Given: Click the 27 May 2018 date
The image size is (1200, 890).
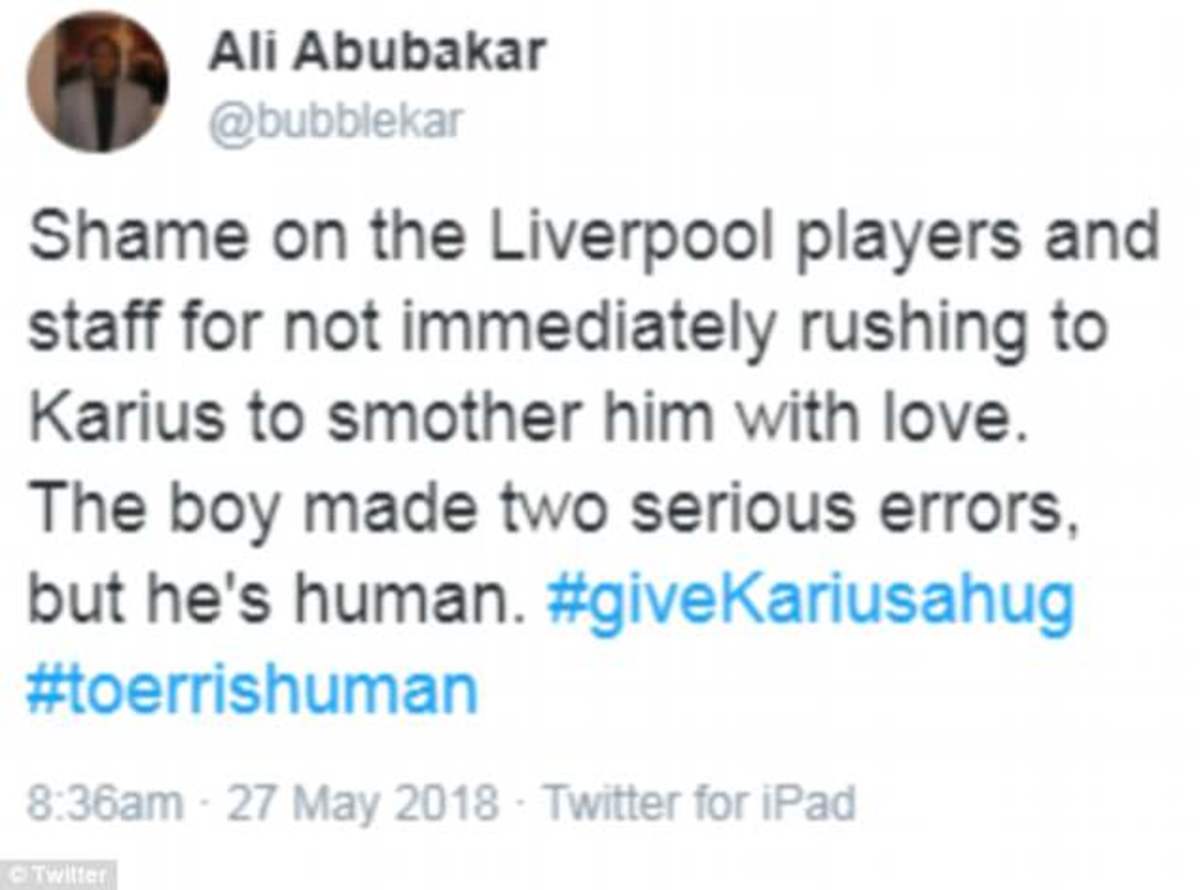Looking at the screenshot, I should (x=362, y=801).
